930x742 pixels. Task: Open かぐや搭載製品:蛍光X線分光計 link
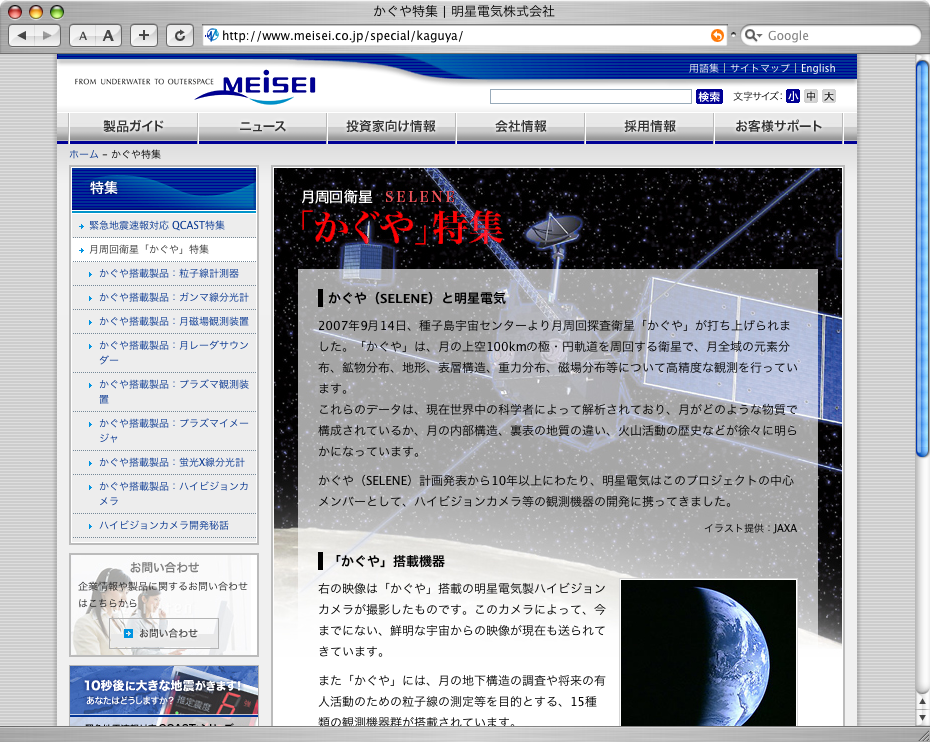tap(172, 463)
